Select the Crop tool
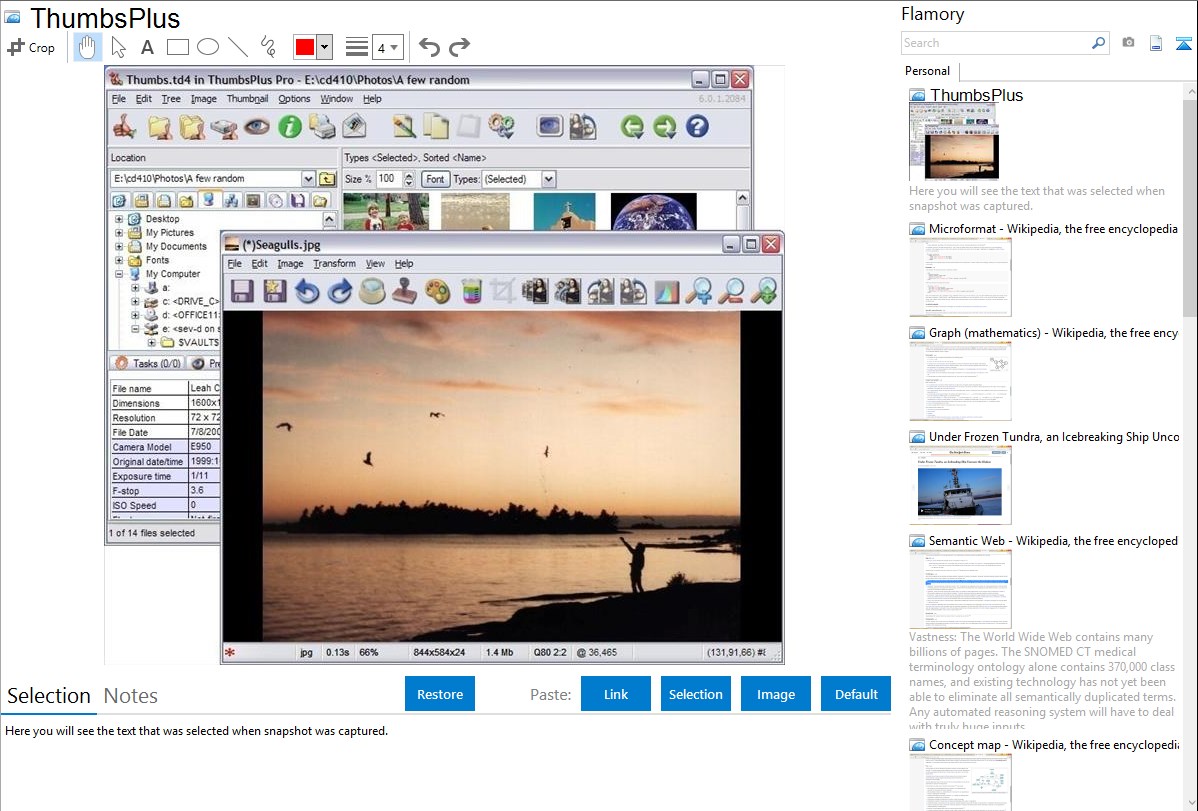The width and height of the screenshot is (1198, 811). (x=31, y=47)
